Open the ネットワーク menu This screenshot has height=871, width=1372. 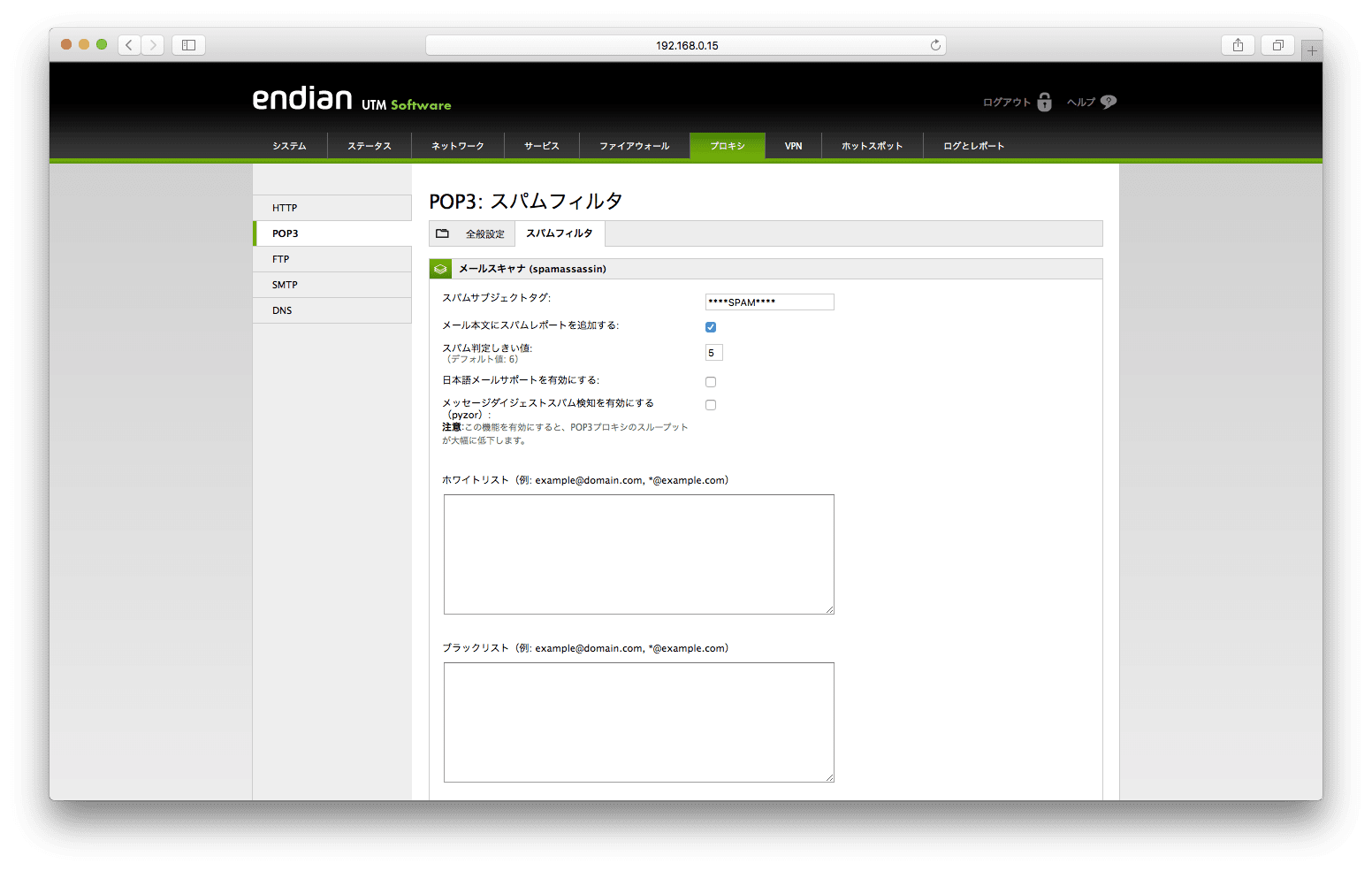pos(458,146)
